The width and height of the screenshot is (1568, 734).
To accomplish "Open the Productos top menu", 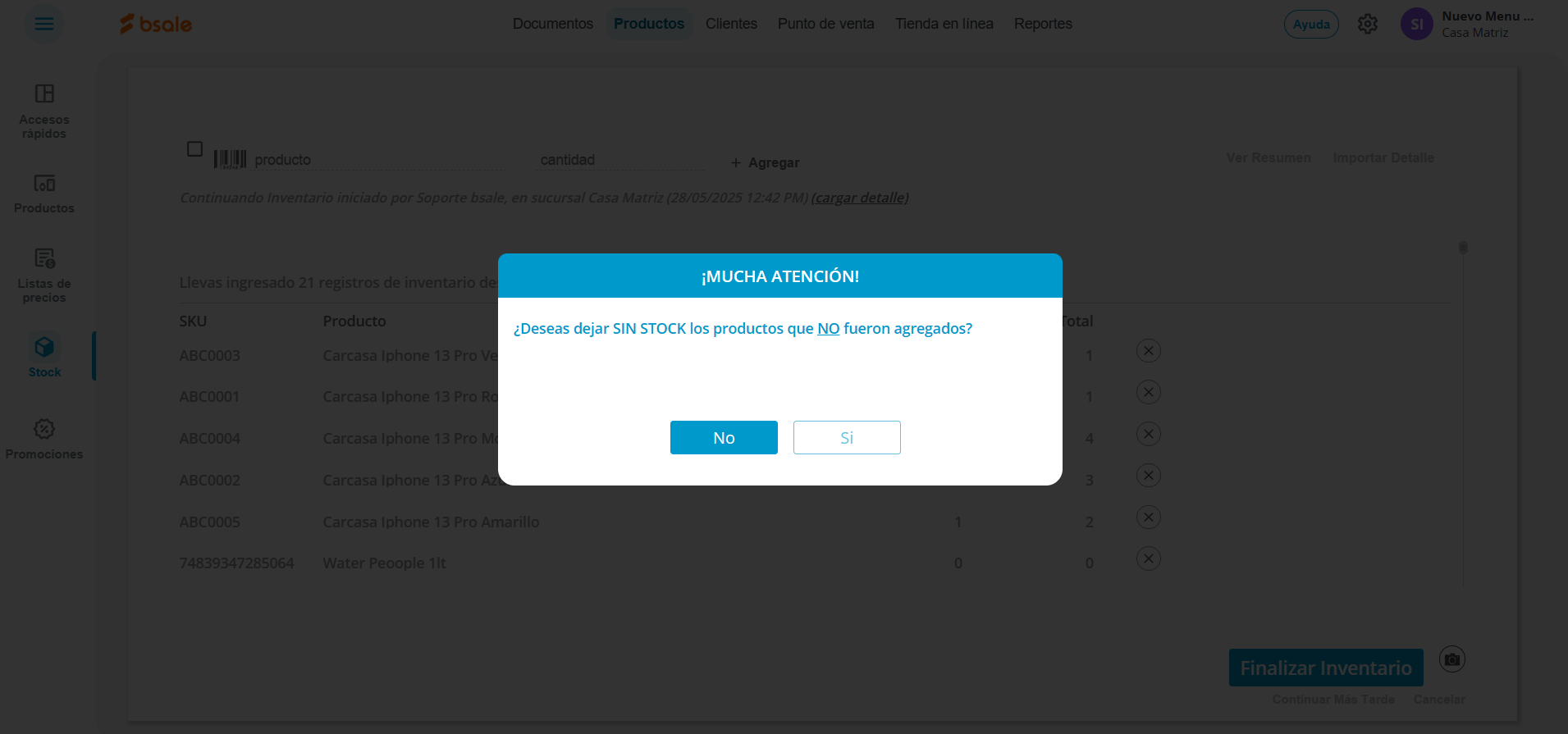I will 649,24.
